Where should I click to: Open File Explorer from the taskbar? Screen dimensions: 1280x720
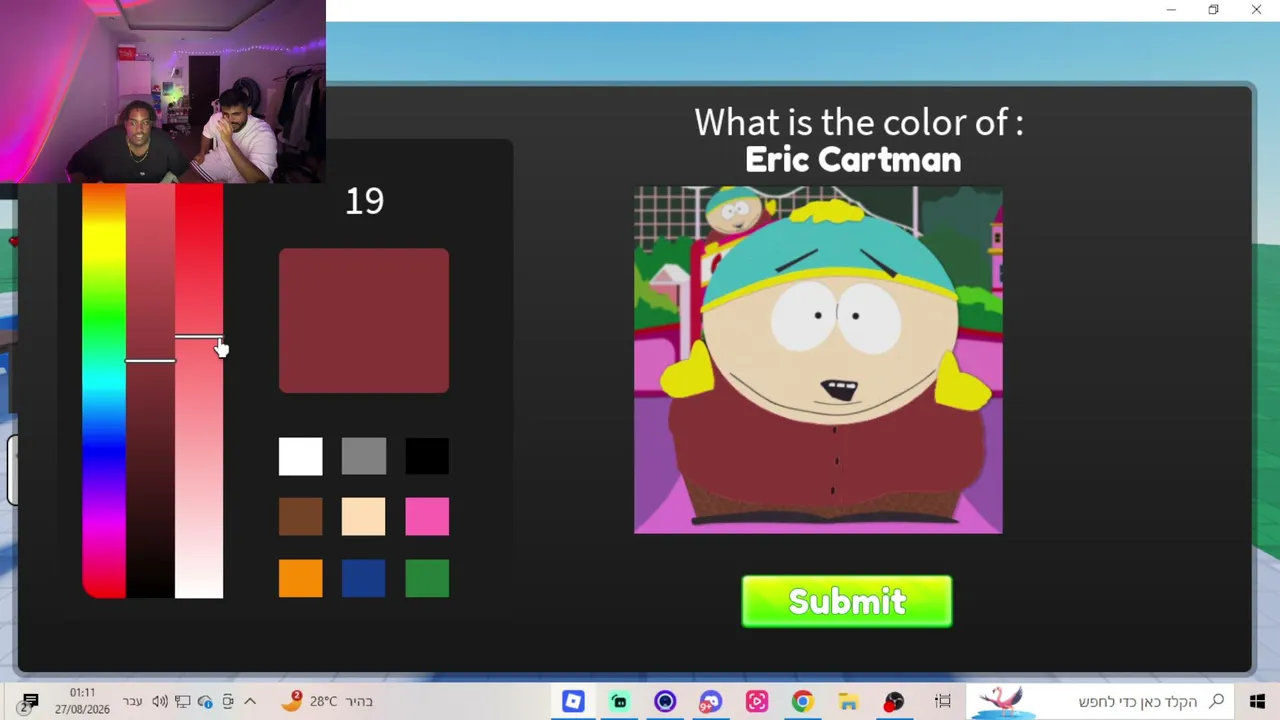coord(848,702)
